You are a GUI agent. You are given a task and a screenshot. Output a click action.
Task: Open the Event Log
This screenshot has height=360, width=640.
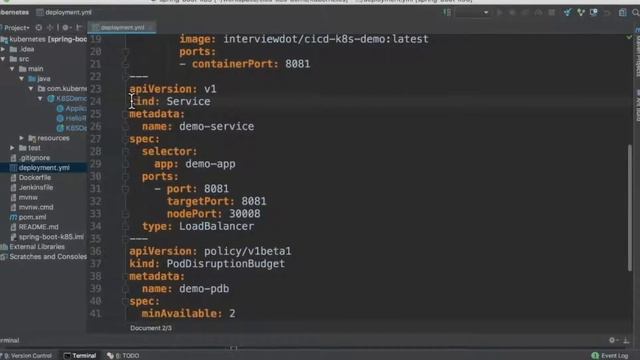pyautogui.click(x=610, y=356)
